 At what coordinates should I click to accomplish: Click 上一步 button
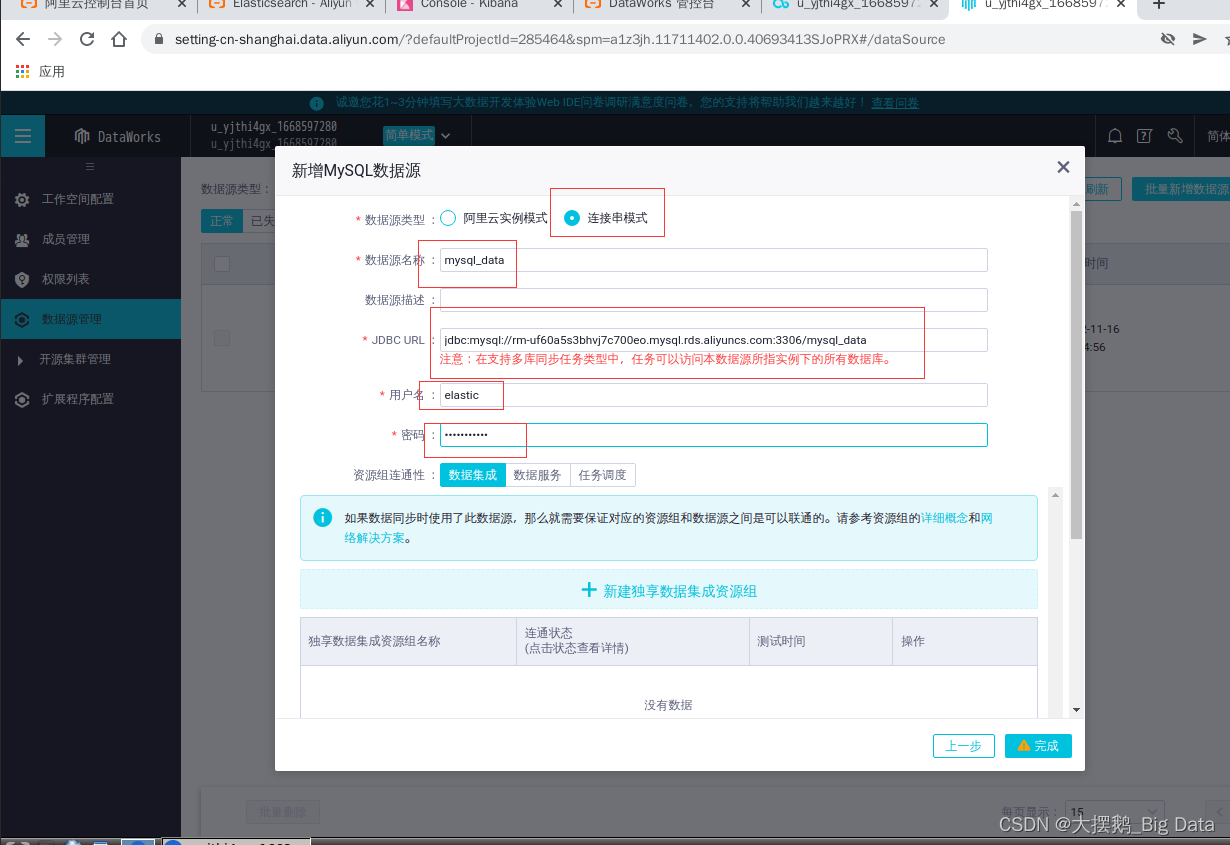[x=965, y=746]
